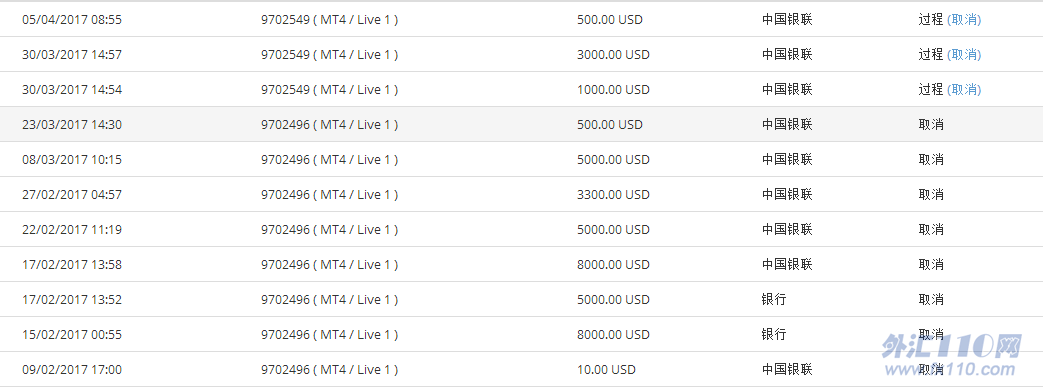This screenshot has height=387, width=1043.
Task: Click the 1000.00 USD amount cell
Action: (613, 89)
